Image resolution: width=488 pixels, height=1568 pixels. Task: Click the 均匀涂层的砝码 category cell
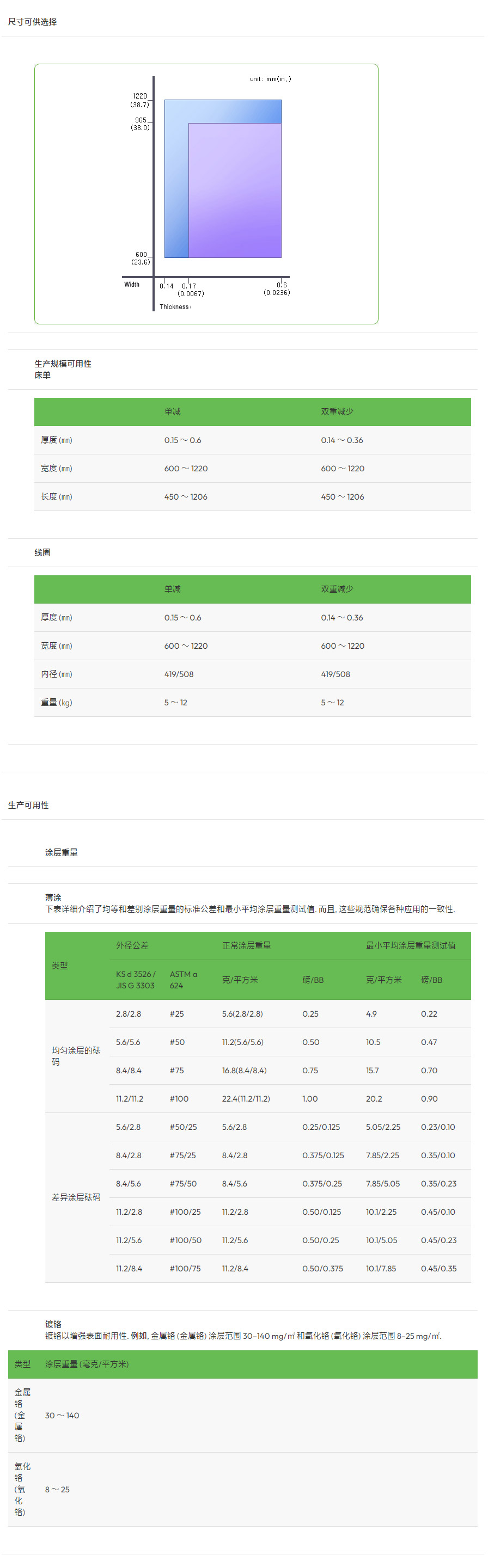(76, 1055)
